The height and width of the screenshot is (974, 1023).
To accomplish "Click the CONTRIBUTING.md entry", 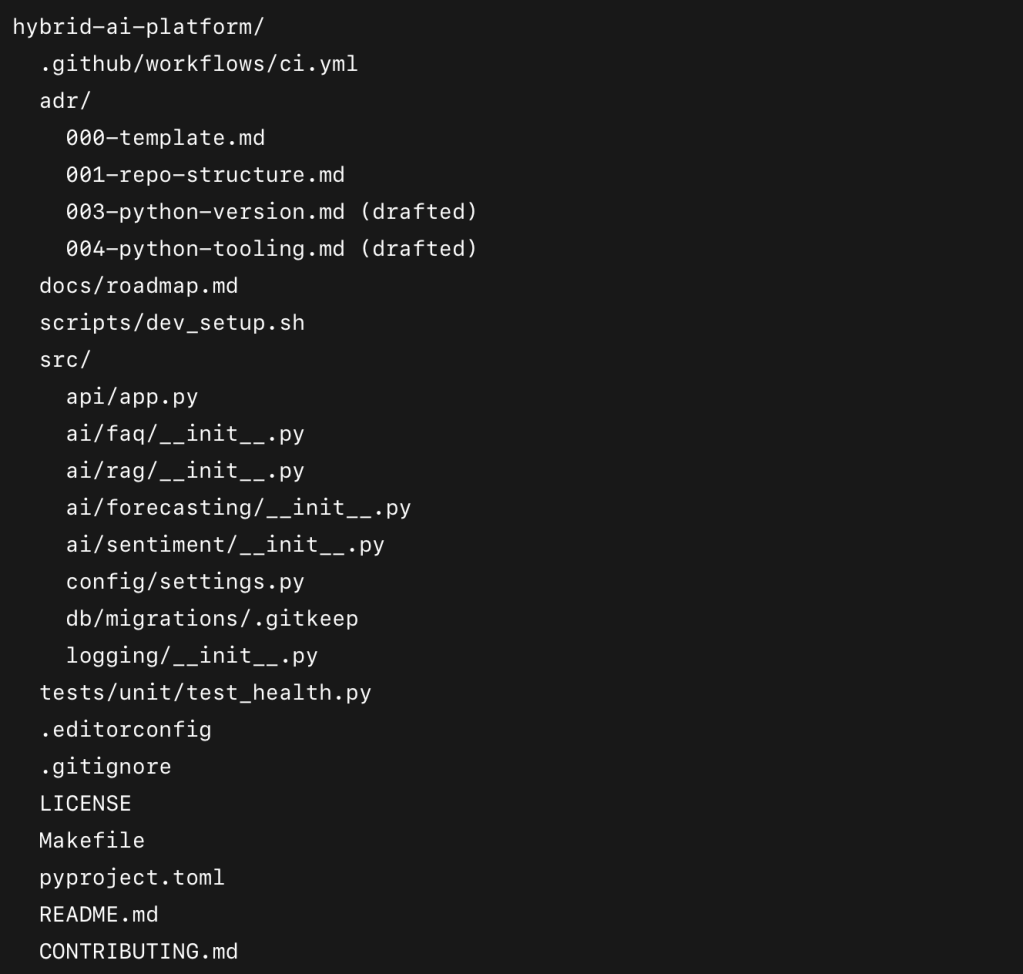I will (x=138, y=951).
